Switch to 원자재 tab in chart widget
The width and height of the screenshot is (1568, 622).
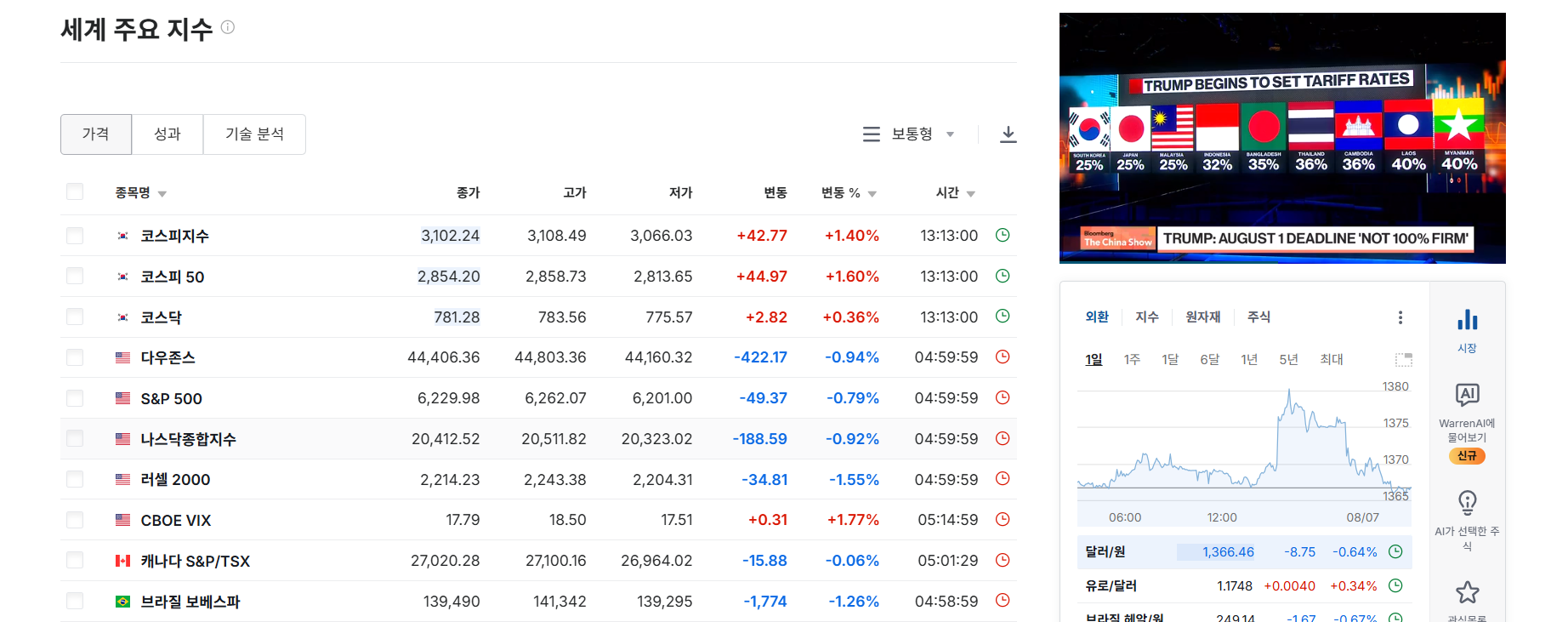[1203, 317]
